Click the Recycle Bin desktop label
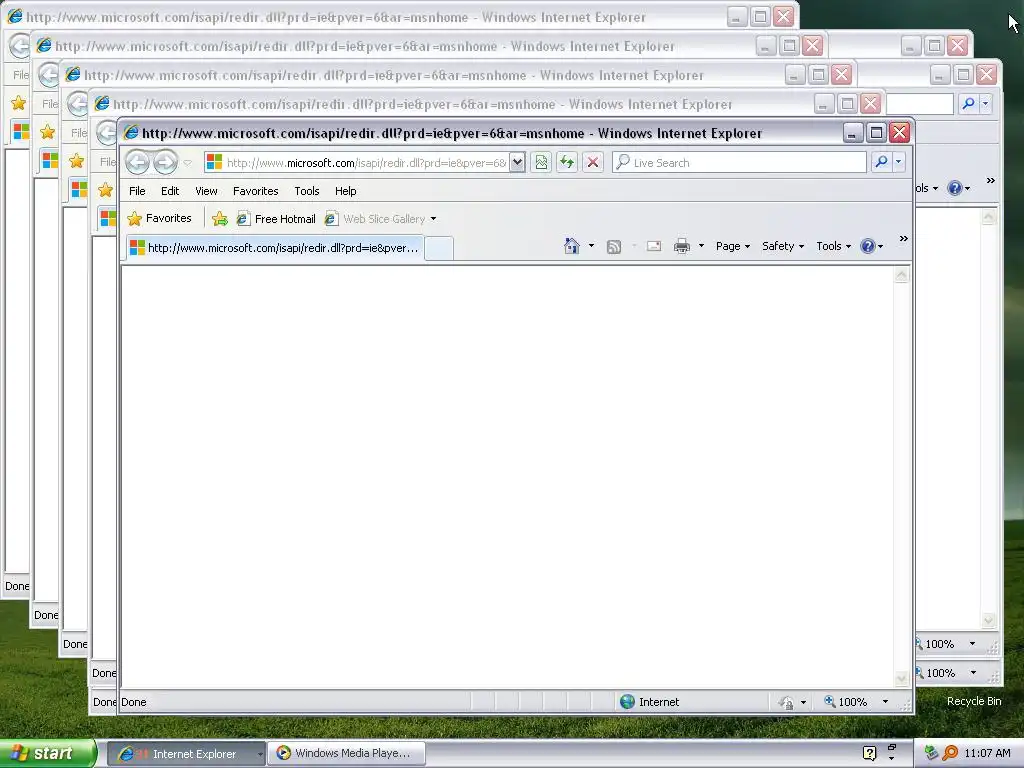This screenshot has height=768, width=1024. point(974,701)
